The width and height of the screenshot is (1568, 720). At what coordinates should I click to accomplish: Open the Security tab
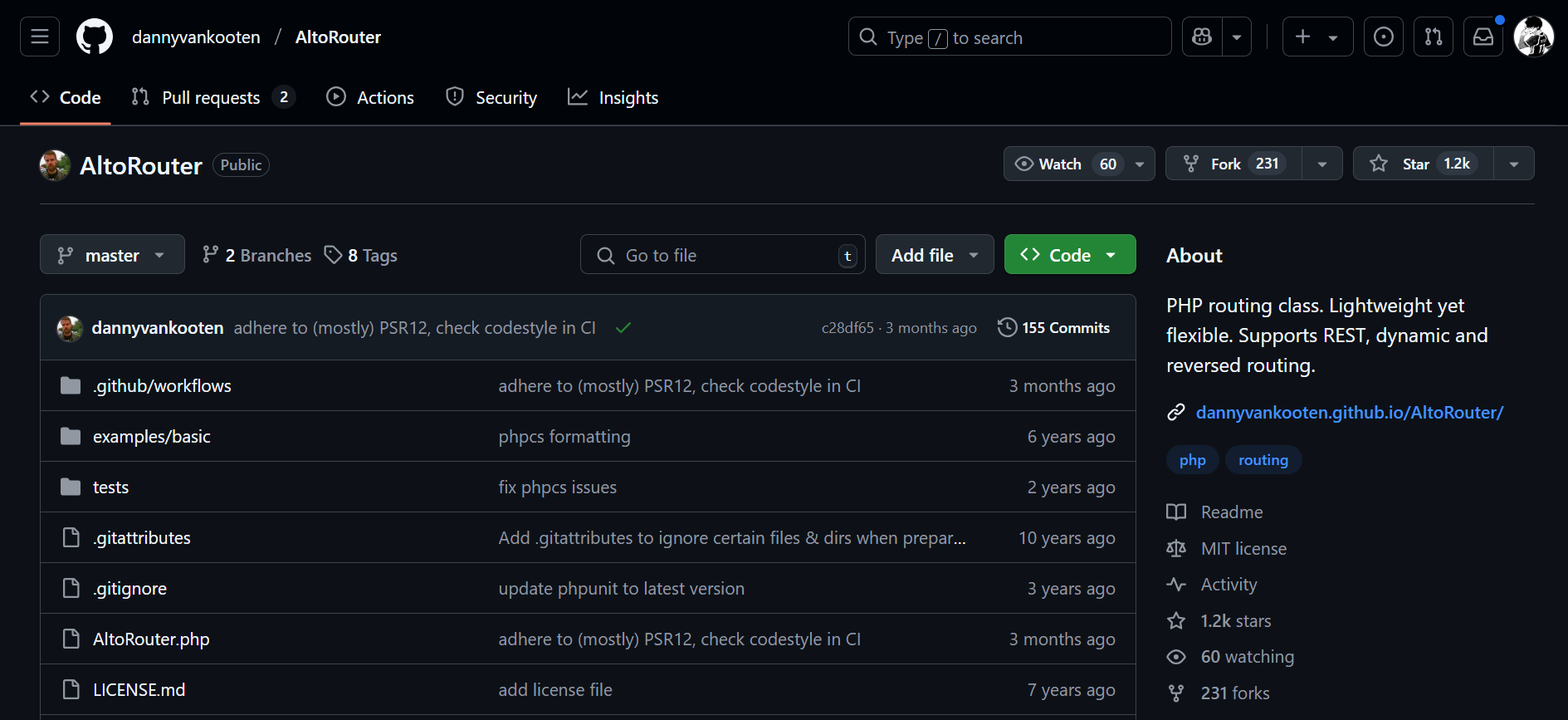[x=491, y=97]
